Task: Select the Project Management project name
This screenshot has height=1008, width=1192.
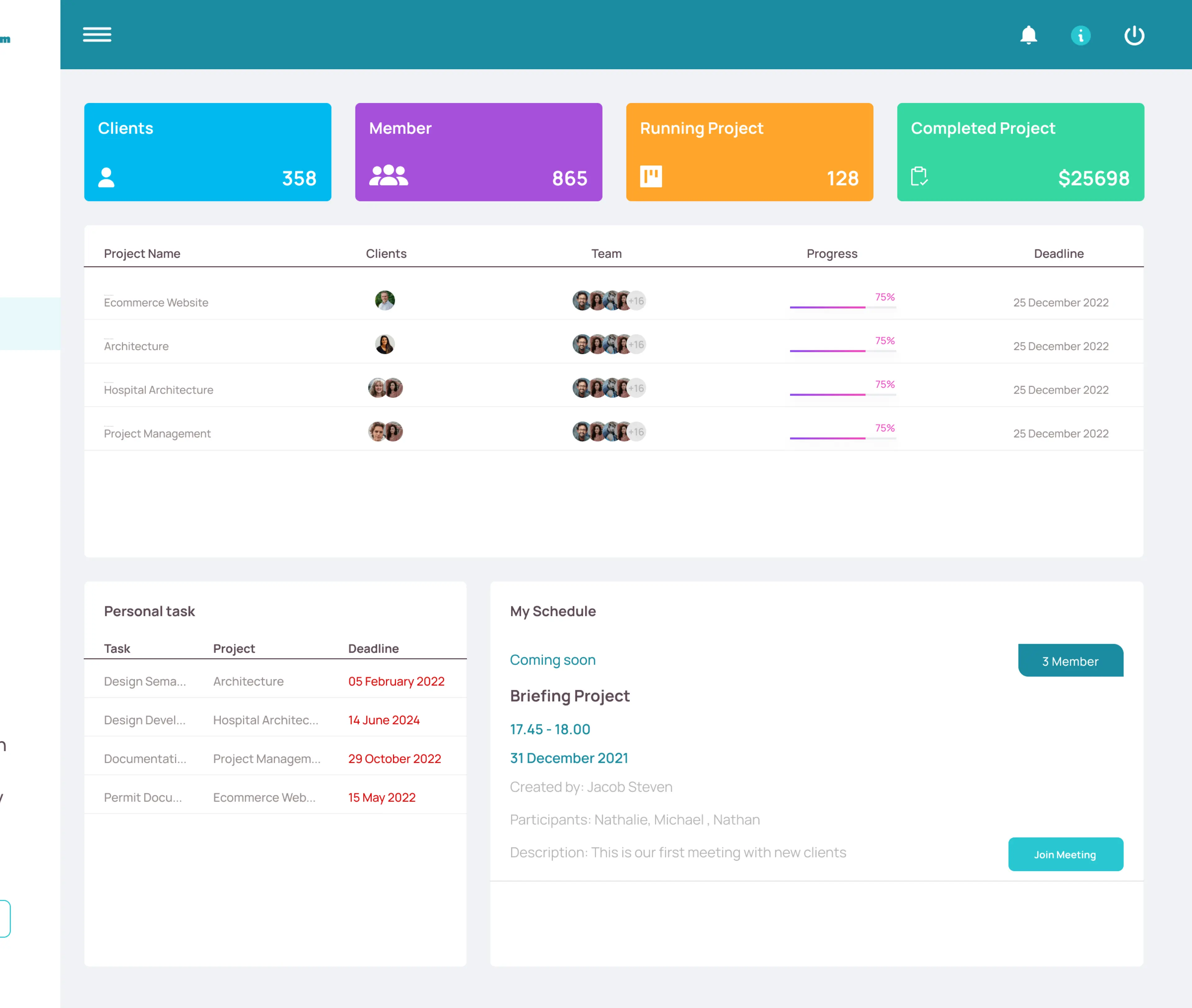Action: point(157,434)
